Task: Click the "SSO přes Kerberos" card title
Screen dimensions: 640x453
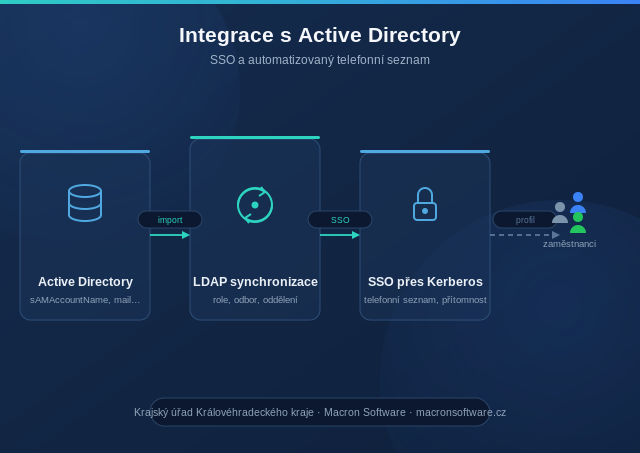Action: tap(425, 282)
